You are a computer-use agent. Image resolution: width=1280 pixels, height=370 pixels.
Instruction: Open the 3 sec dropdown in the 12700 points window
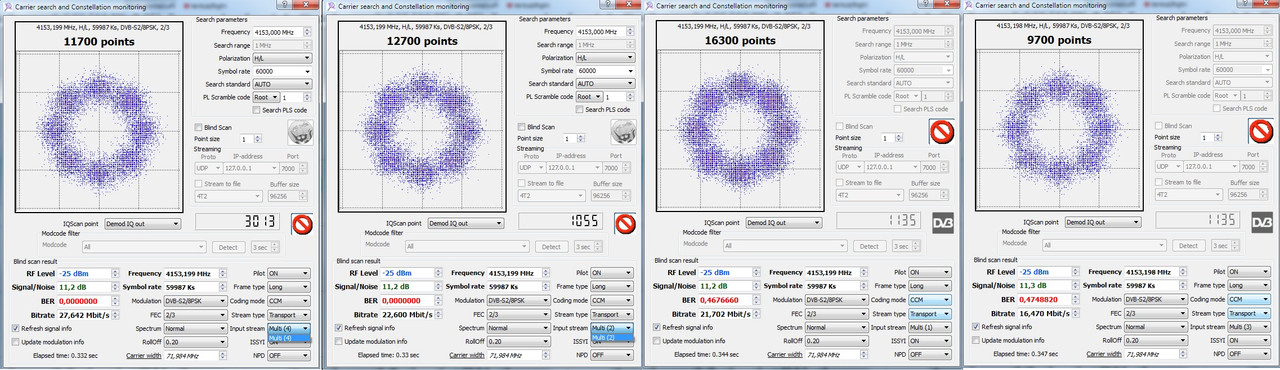(x=589, y=246)
